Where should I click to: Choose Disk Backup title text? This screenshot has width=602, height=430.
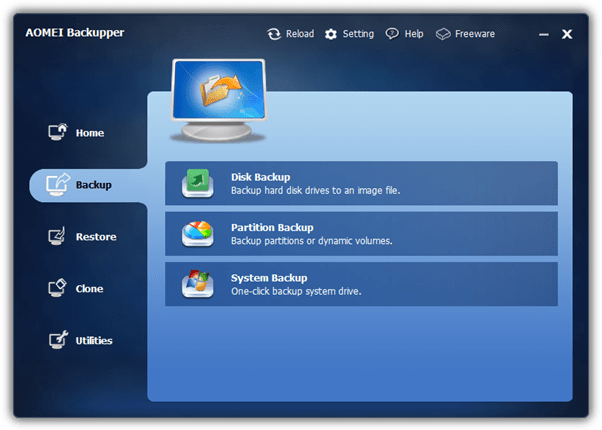coord(261,177)
